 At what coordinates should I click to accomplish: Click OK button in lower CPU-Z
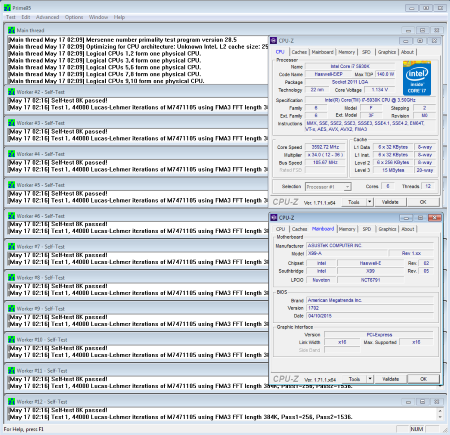(x=423, y=379)
